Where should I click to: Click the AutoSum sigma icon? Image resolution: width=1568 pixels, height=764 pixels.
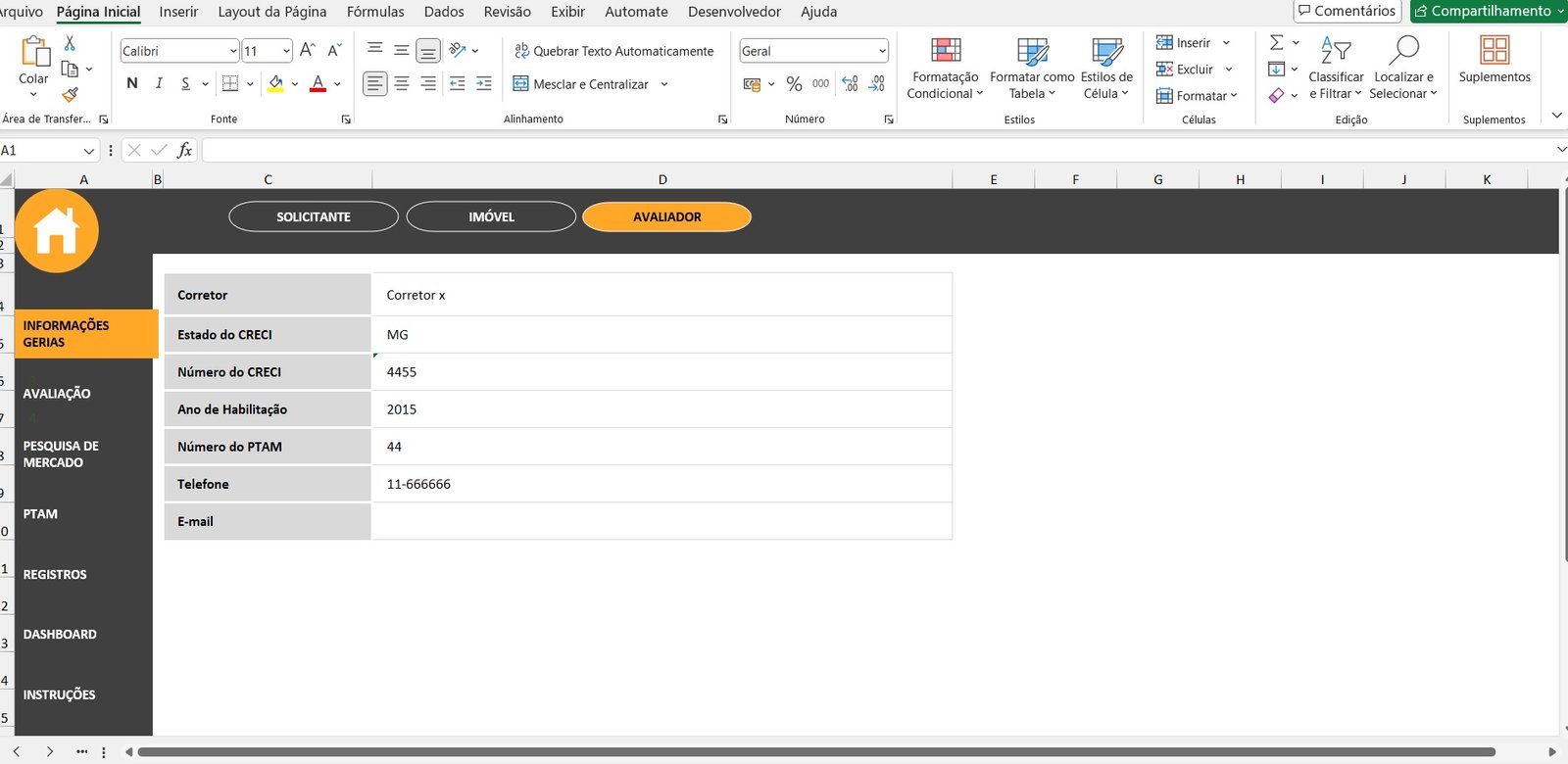click(x=1276, y=43)
